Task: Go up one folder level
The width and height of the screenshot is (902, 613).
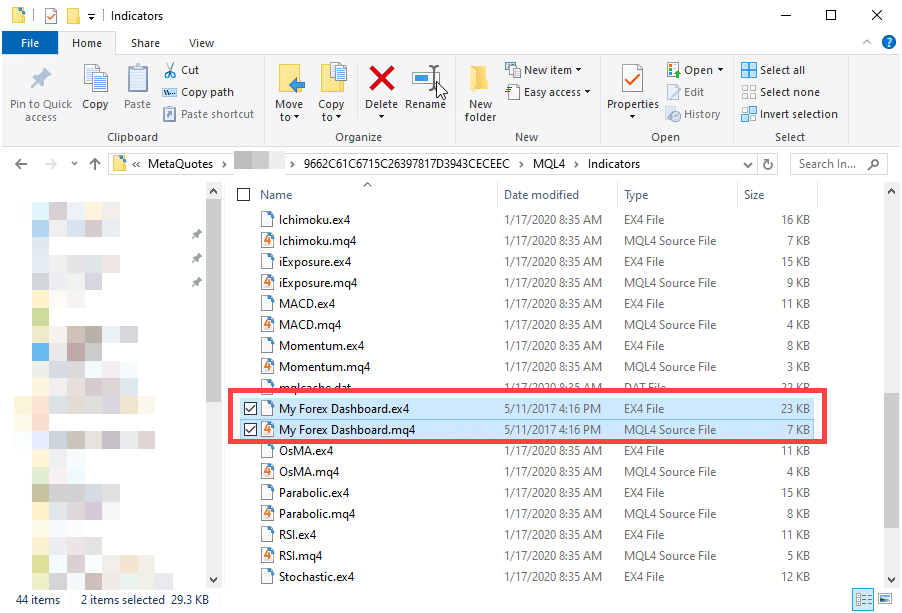Action: coord(95,164)
